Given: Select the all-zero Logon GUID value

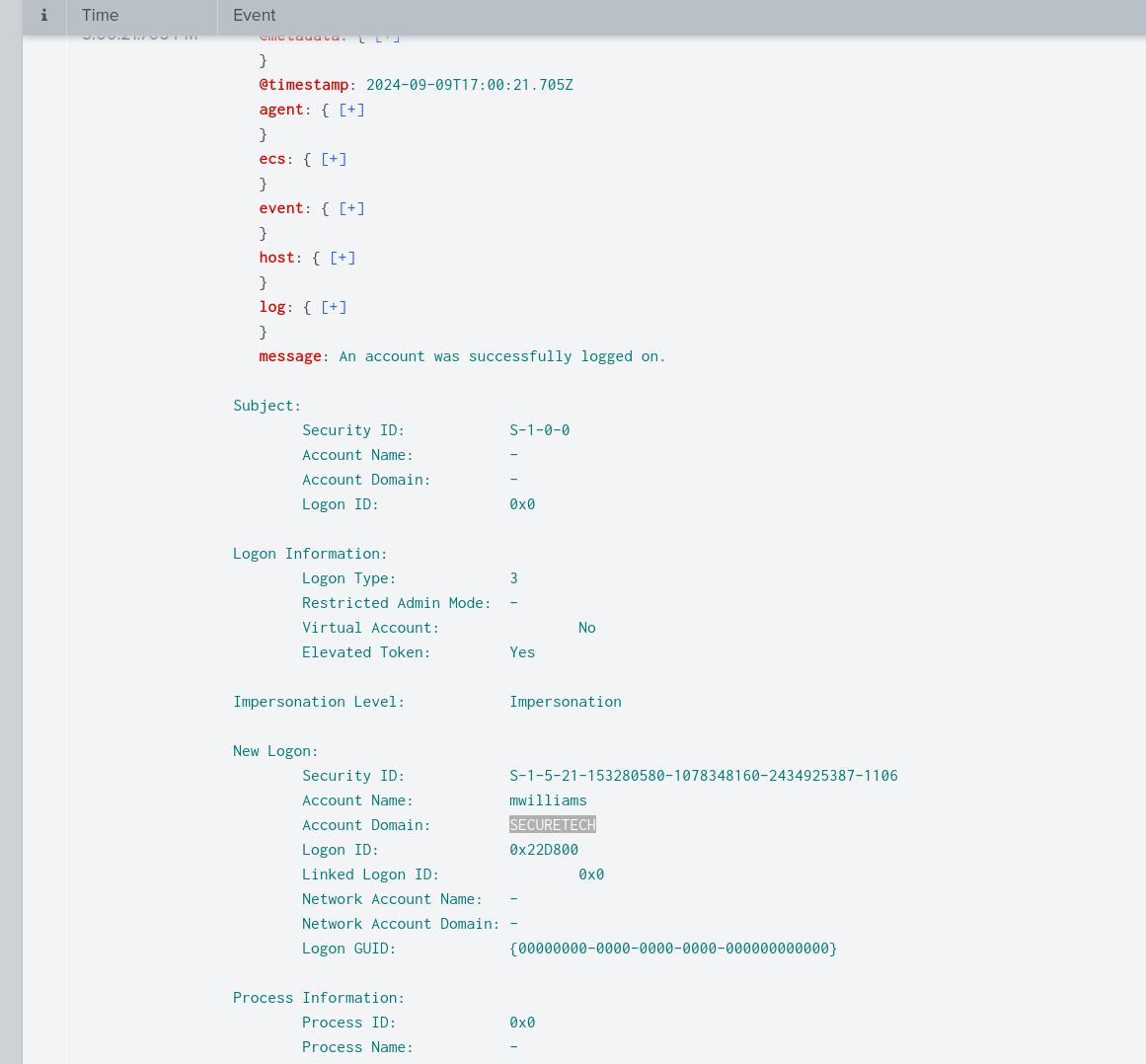Looking at the screenshot, I should (x=673, y=949).
